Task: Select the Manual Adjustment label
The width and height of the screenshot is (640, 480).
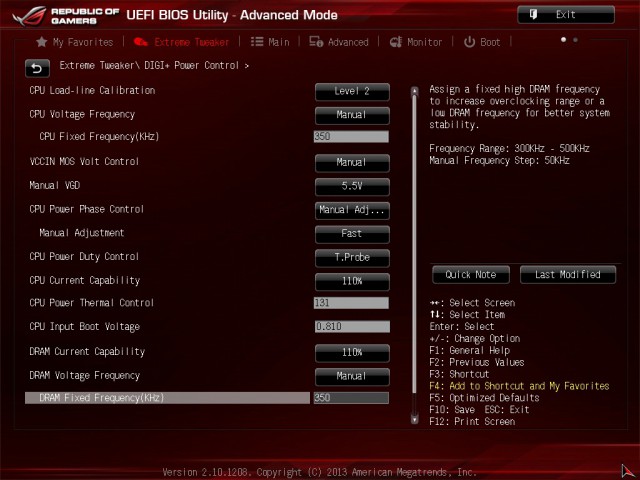Action: pyautogui.click(x=82, y=233)
